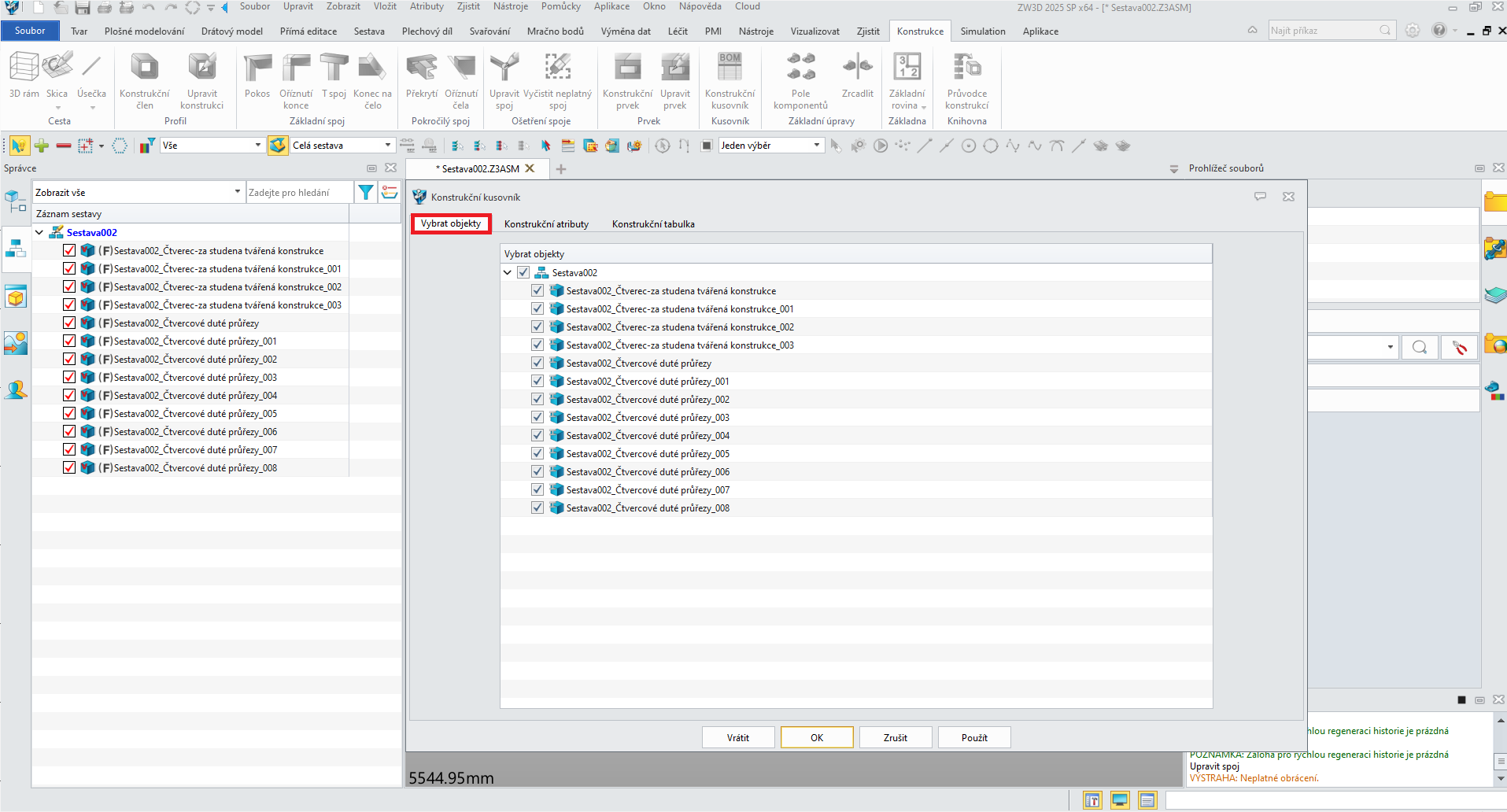
Task: Select the 3D rám tool
Action: (24, 76)
